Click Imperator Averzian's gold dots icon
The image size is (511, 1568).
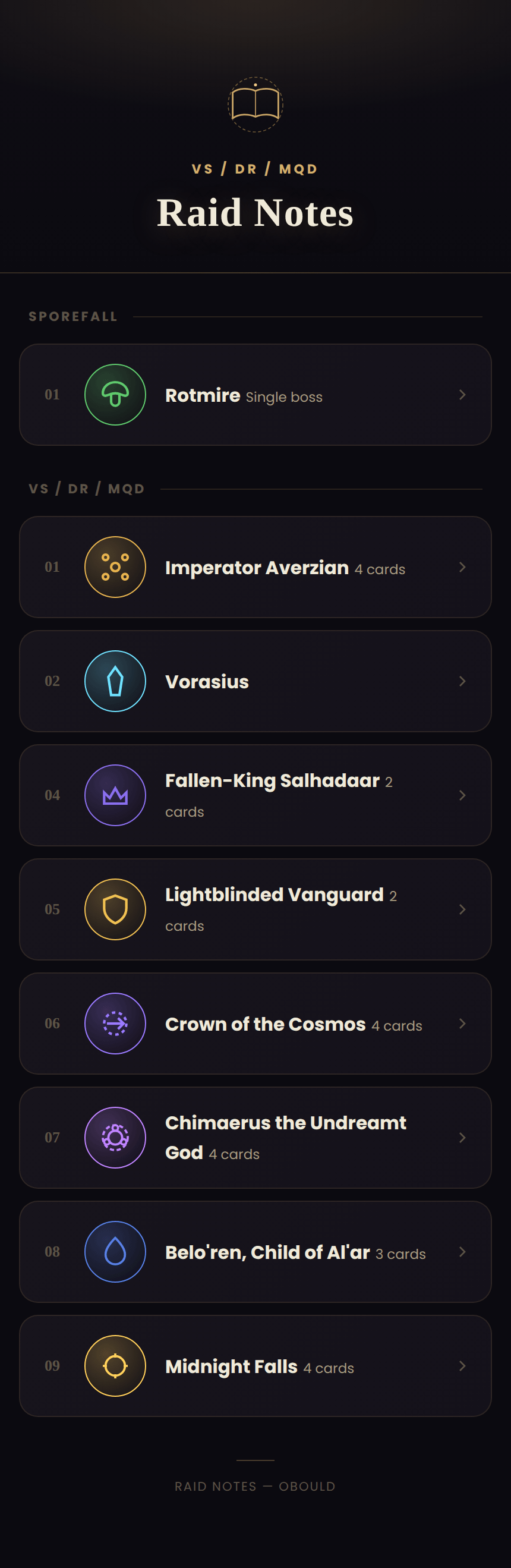[115, 566]
